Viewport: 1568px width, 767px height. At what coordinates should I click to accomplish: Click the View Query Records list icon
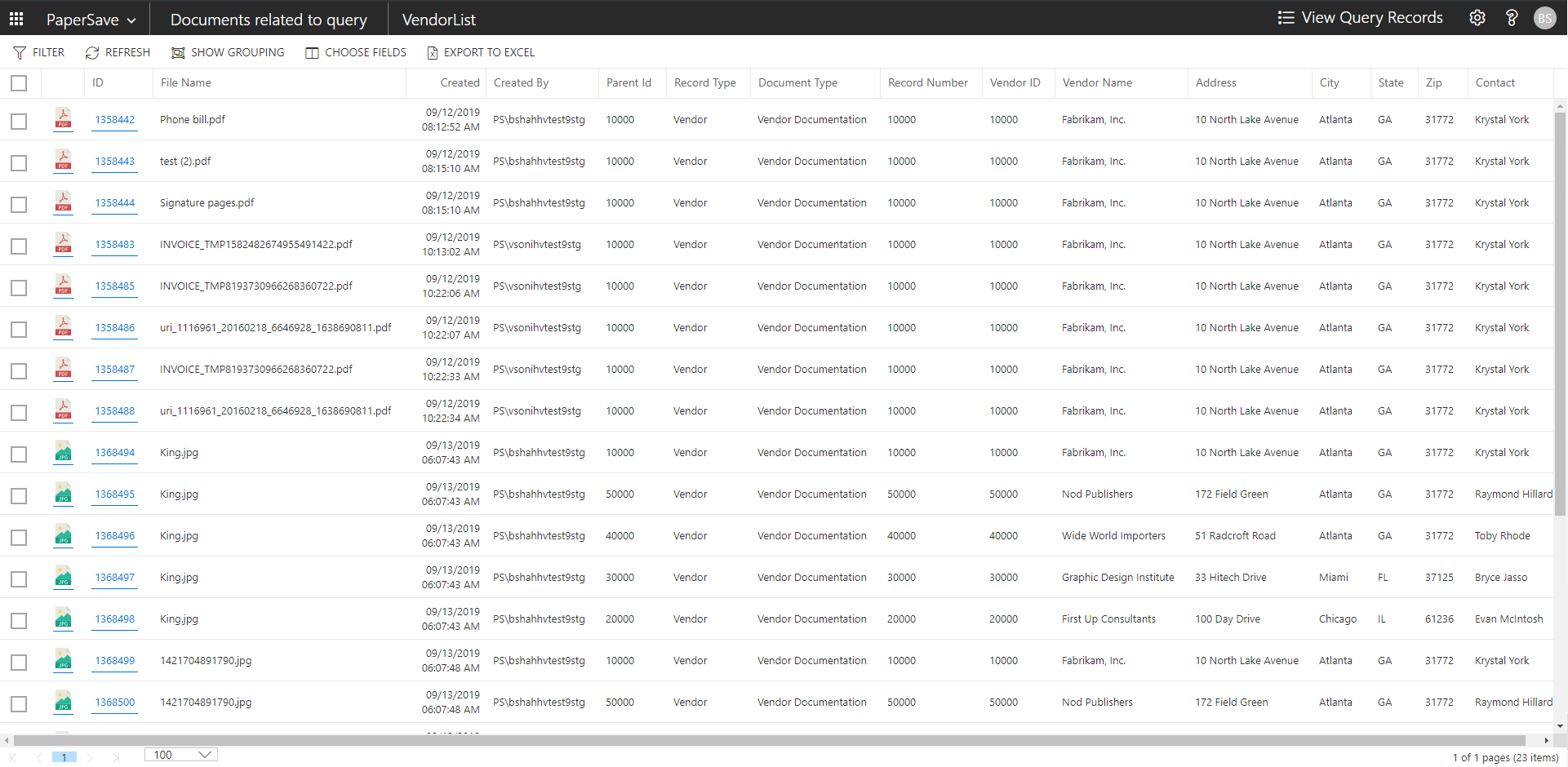[1286, 18]
